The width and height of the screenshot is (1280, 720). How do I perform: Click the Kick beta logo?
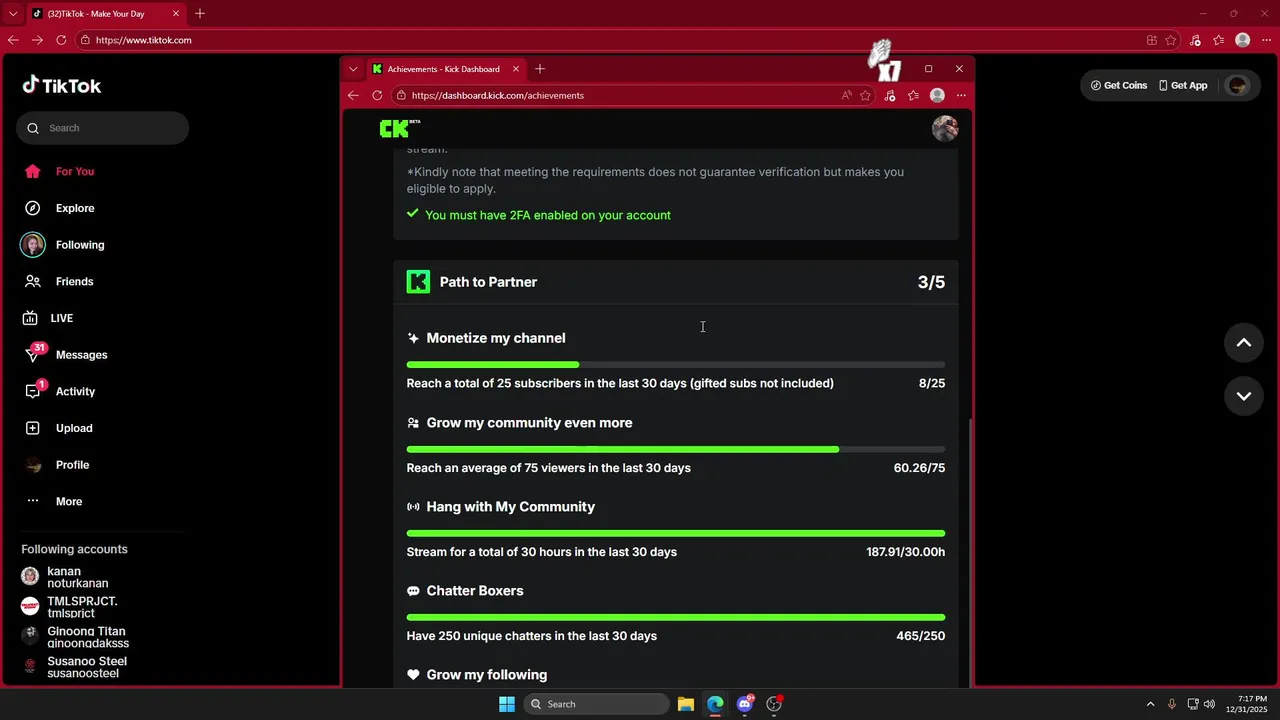coord(400,128)
